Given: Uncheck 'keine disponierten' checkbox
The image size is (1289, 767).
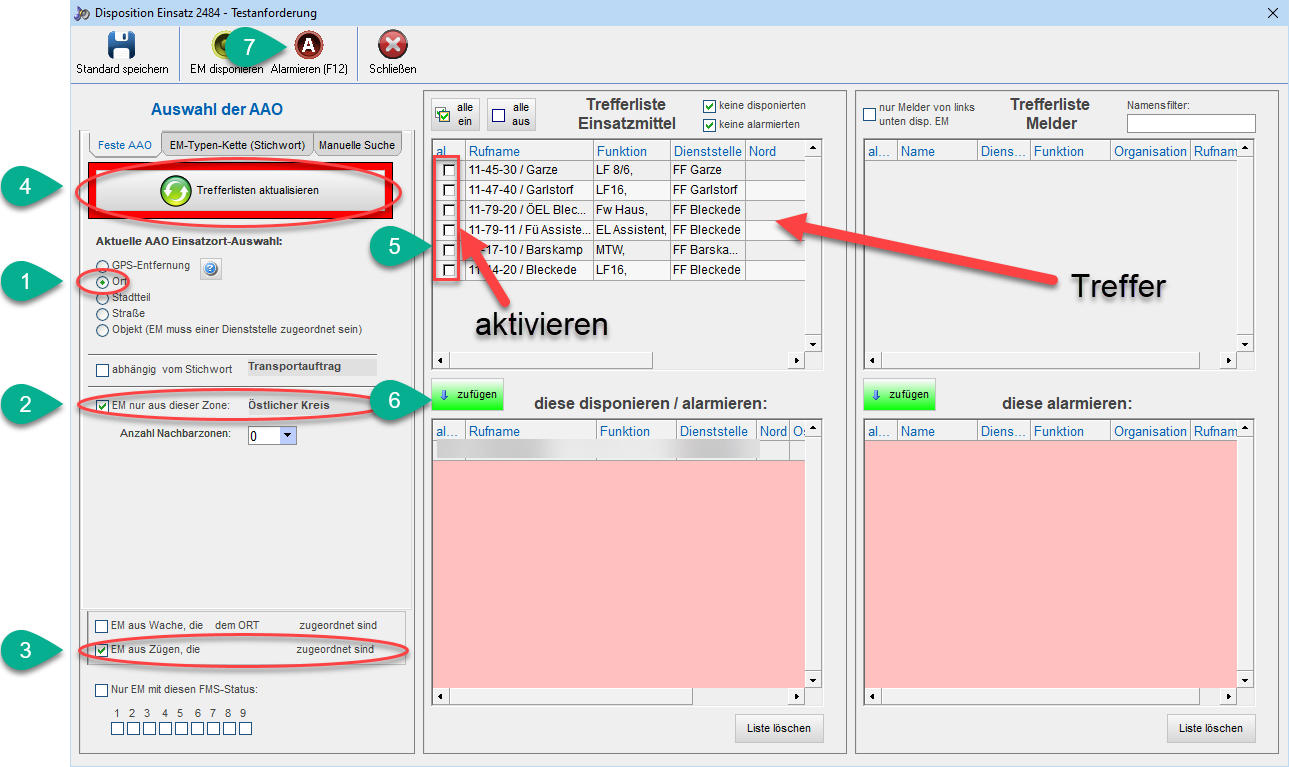Looking at the screenshot, I should [x=709, y=106].
